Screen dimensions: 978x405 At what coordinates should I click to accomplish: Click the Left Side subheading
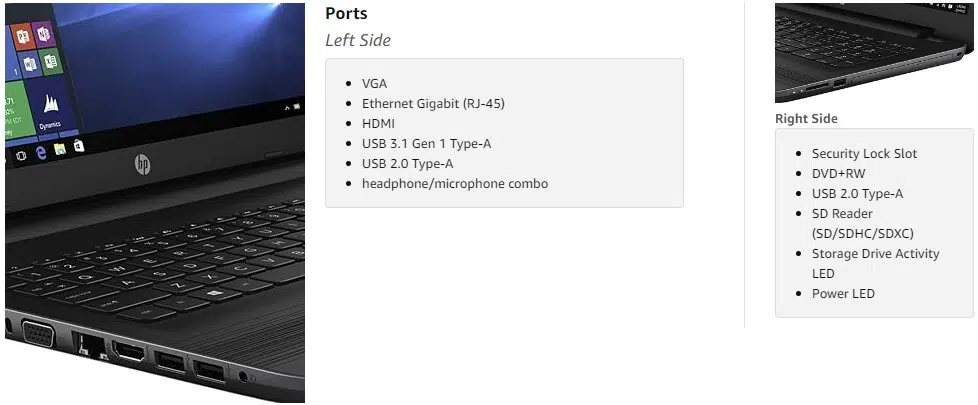(x=358, y=41)
